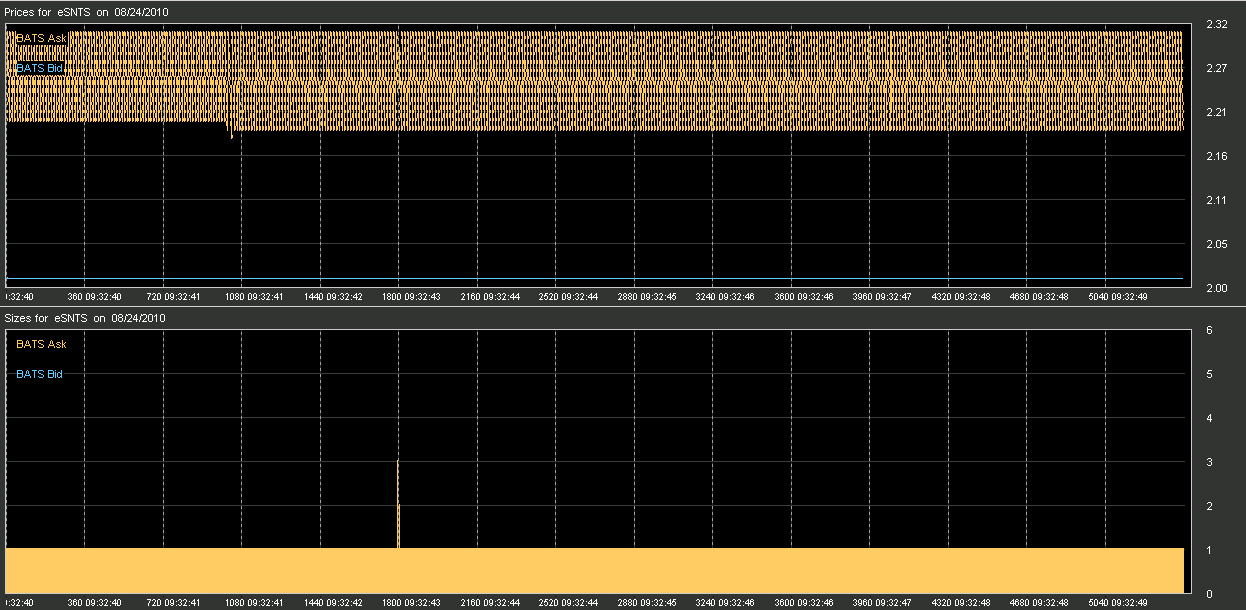Click the 2 label on Sizes axis

point(1210,506)
